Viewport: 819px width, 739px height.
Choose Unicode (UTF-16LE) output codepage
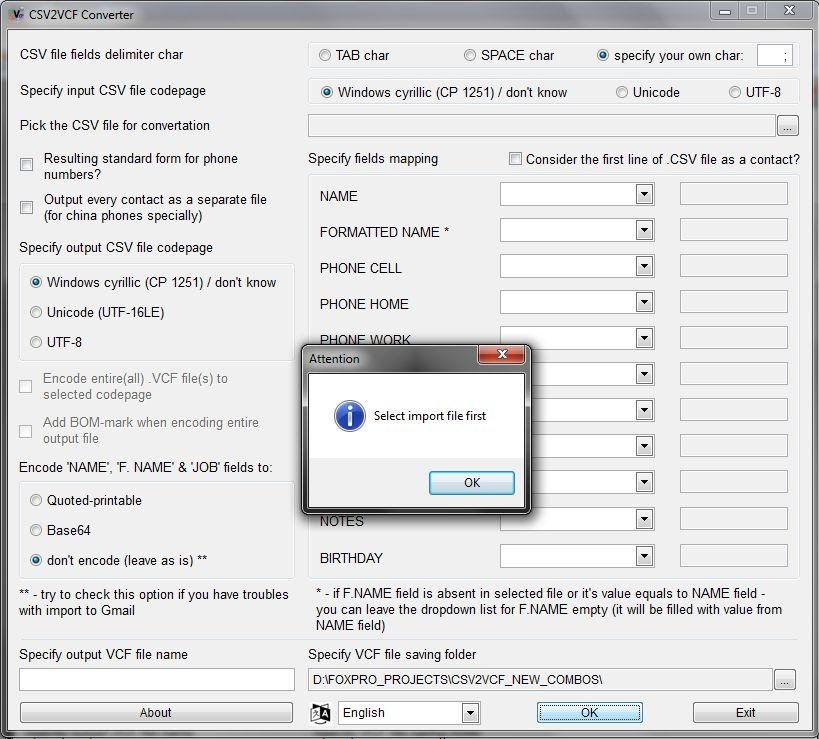[36, 312]
